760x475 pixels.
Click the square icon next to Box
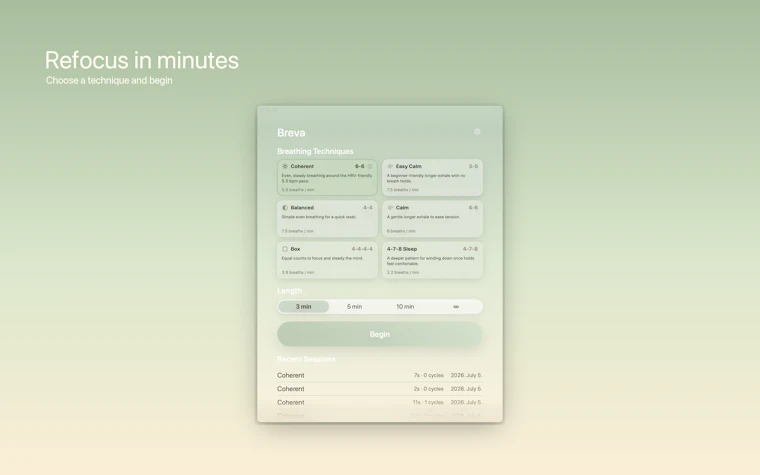click(x=285, y=249)
